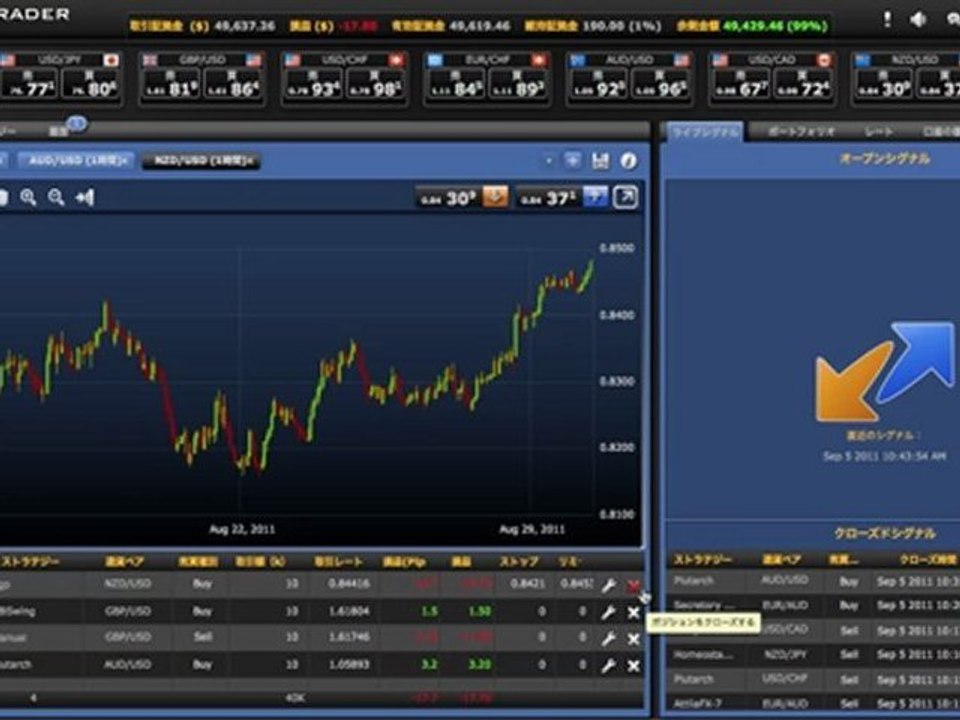Viewport: 960px width, 720px height.
Task: Close the AUD/USD Buy position
Action: coord(634,666)
